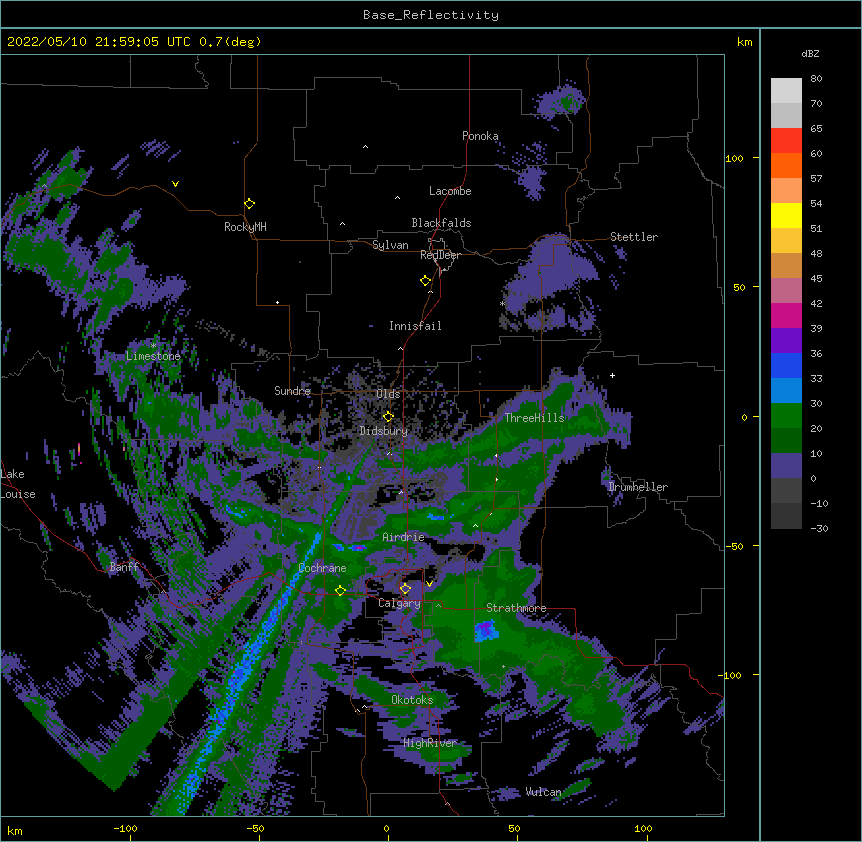Screen dimensions: 862x842
Task: Click the RockyMH label
Action: [245, 227]
